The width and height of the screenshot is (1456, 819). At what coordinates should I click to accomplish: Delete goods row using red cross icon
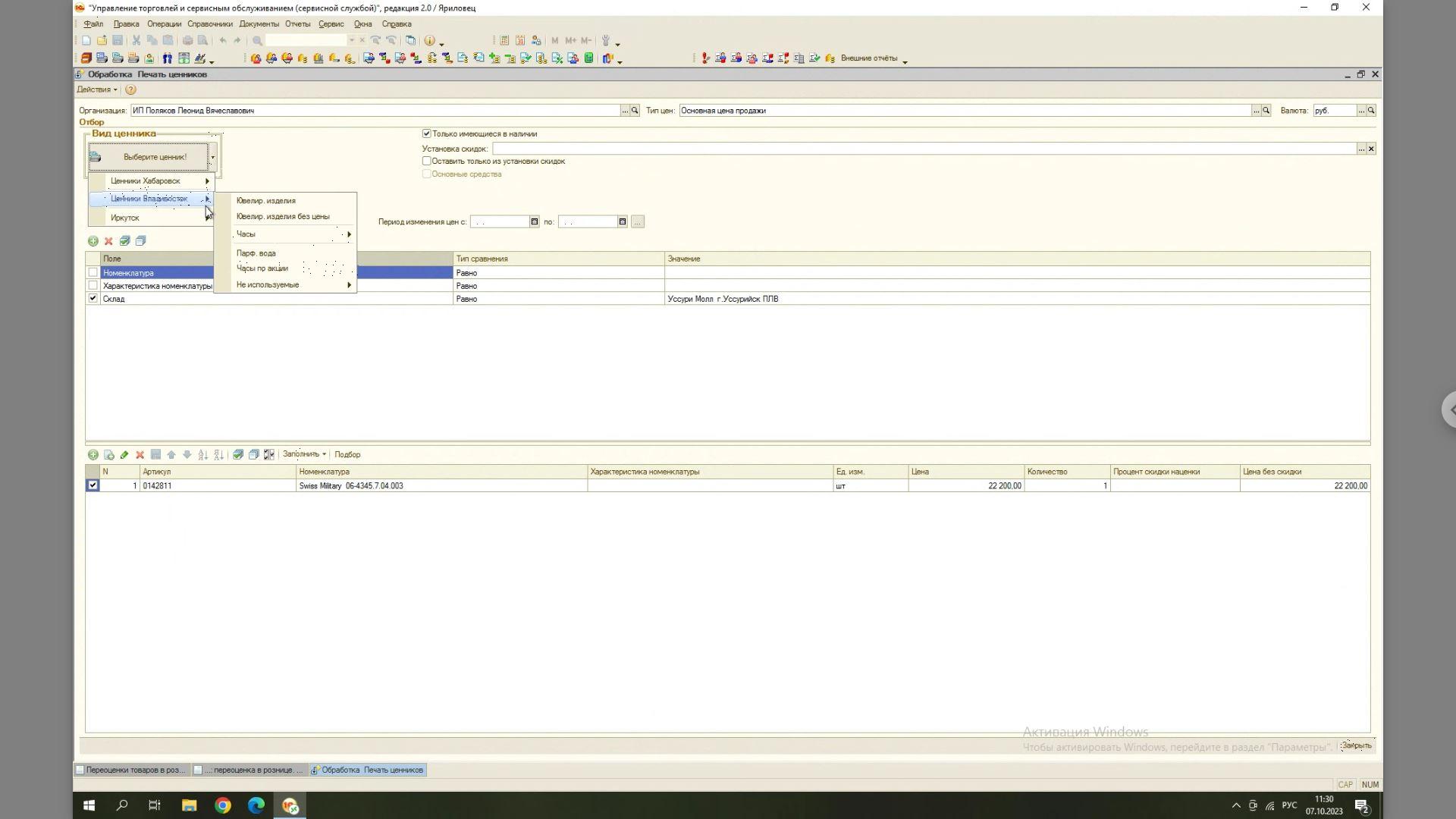[x=140, y=455]
